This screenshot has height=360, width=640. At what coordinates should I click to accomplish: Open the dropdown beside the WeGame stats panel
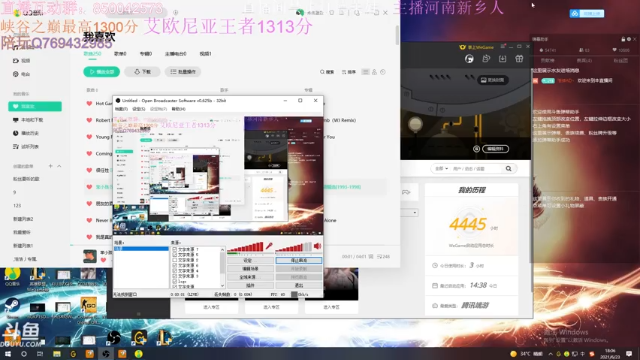[415, 213]
